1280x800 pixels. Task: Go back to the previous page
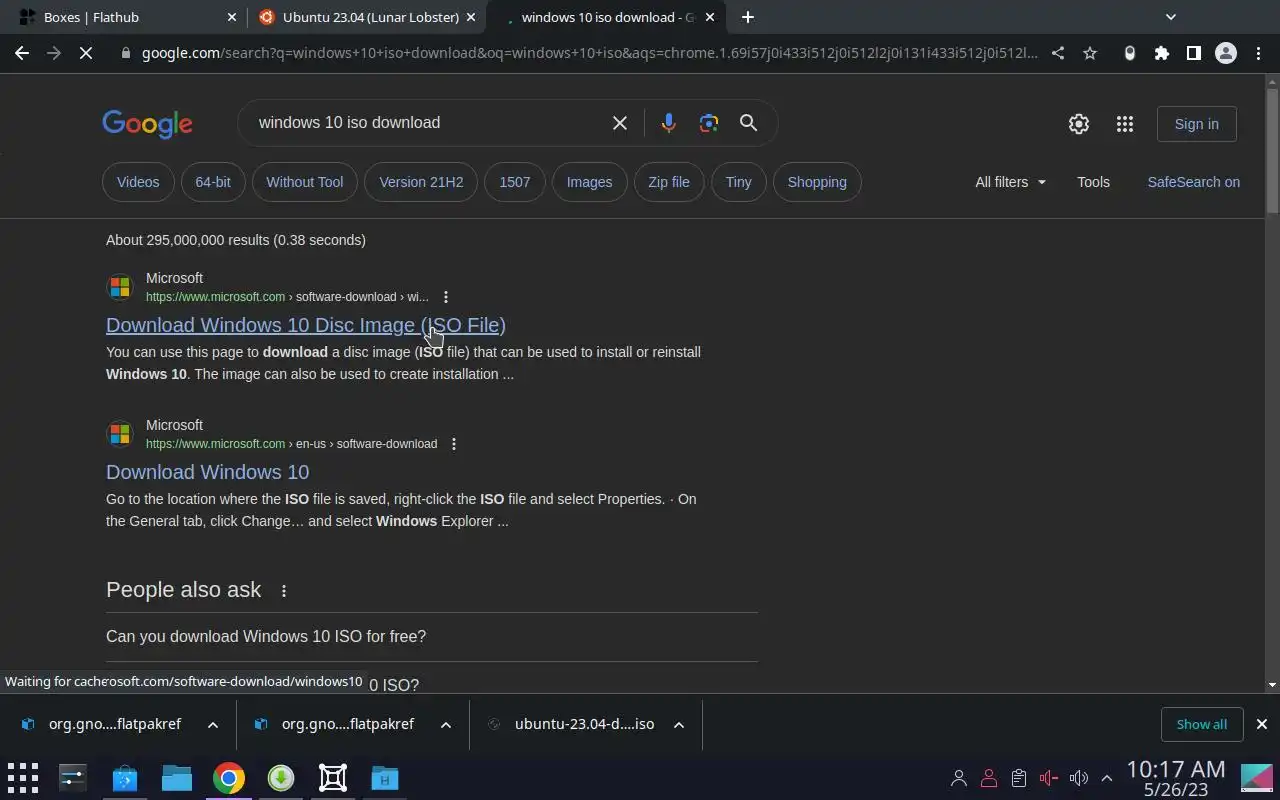[22, 53]
